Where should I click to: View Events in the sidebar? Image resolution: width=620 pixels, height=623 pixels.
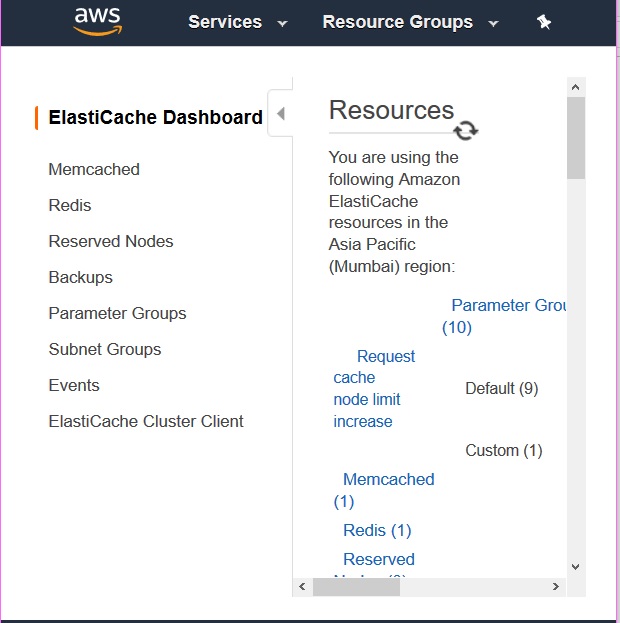click(x=74, y=385)
